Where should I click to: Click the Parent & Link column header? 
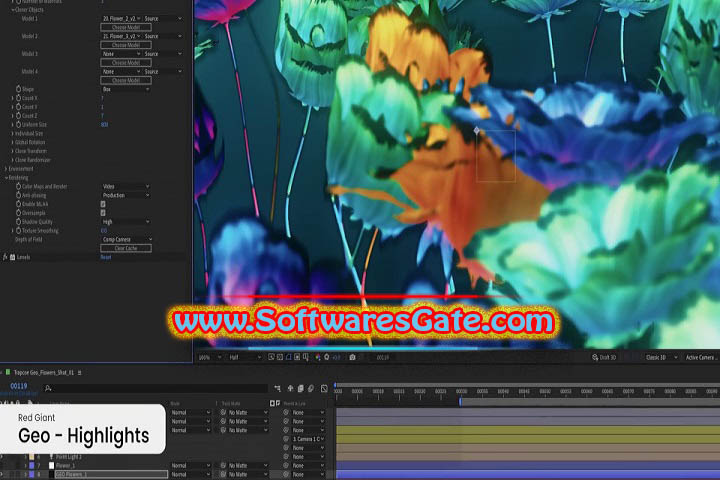294,403
